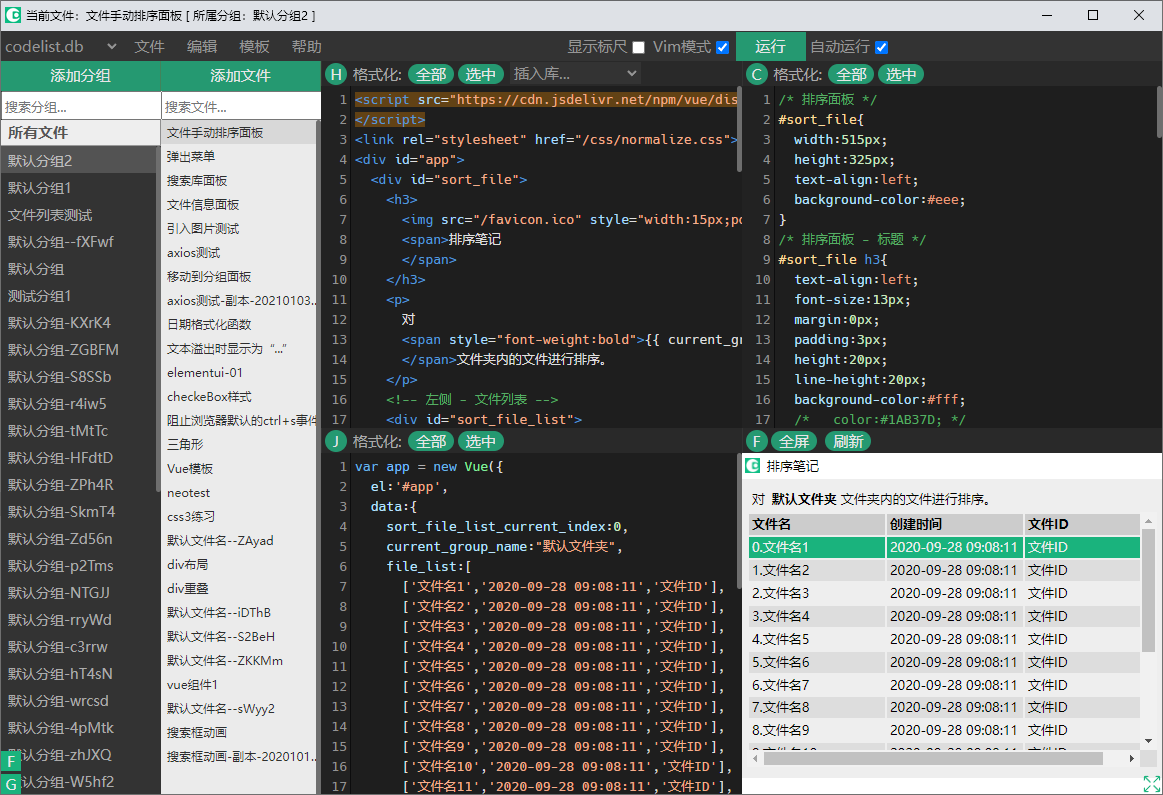
Task: Click the HTML editor vertical scrollbar
Action: click(739, 129)
